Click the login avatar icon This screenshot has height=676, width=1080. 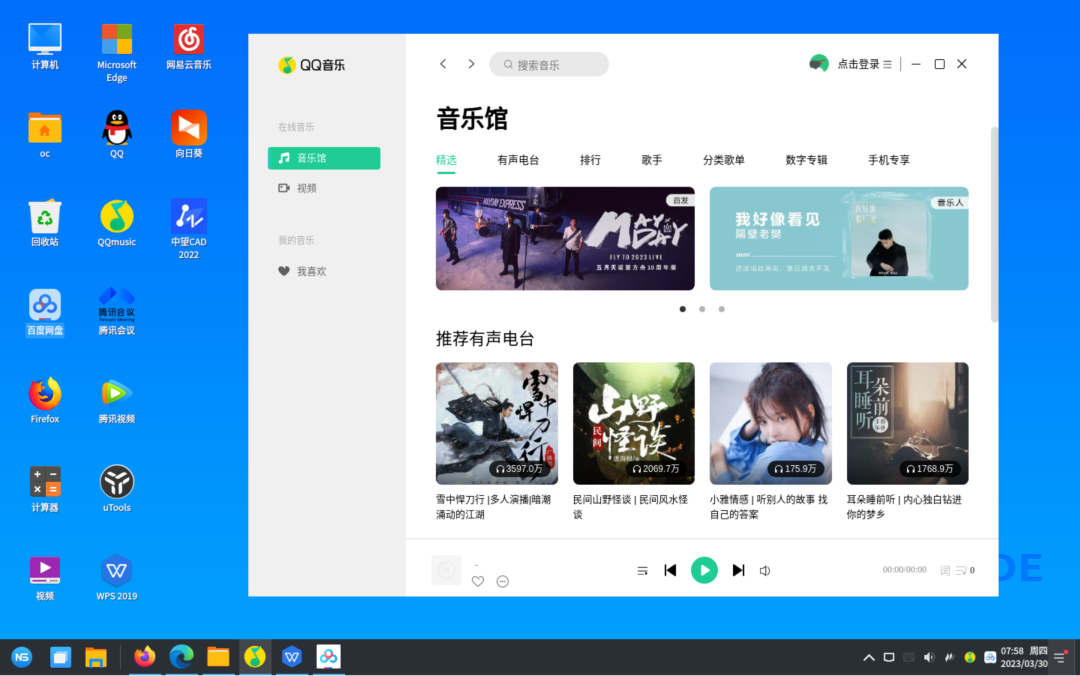point(819,64)
